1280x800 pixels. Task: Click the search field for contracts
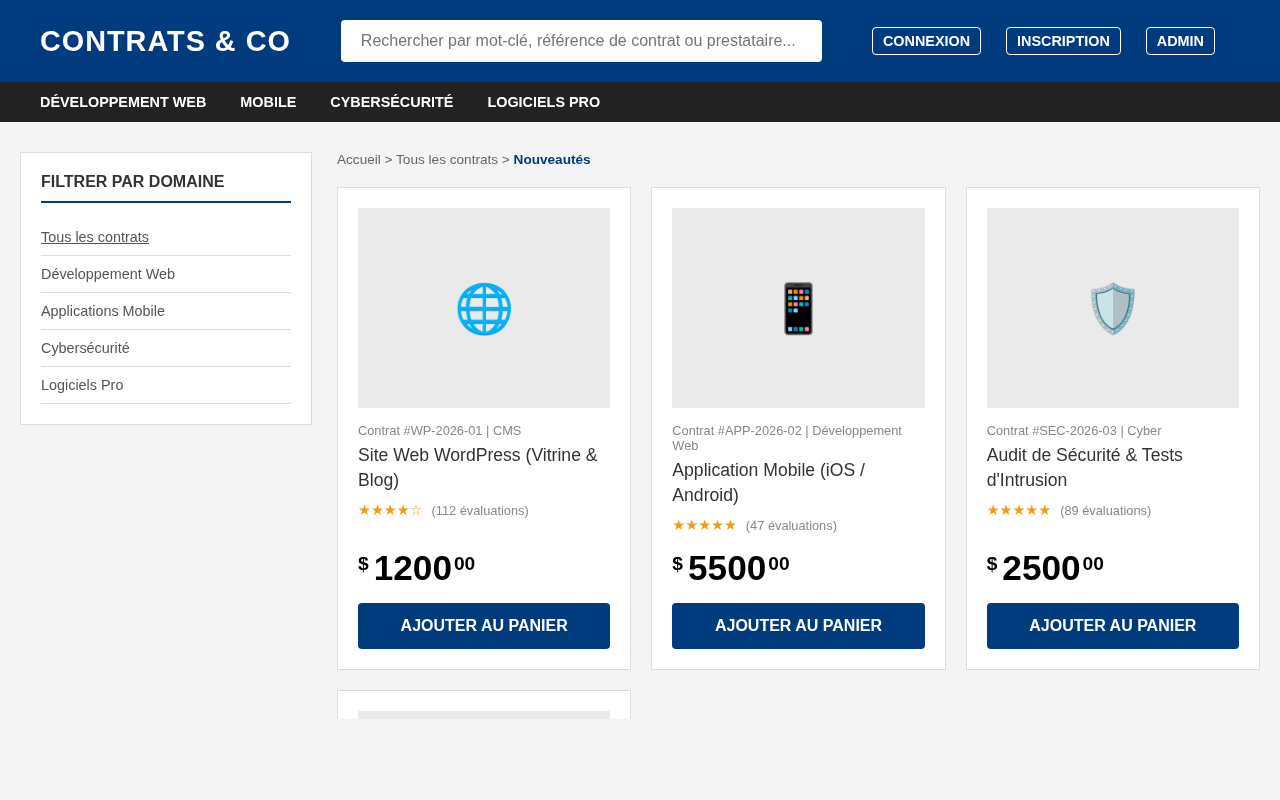tap(581, 41)
